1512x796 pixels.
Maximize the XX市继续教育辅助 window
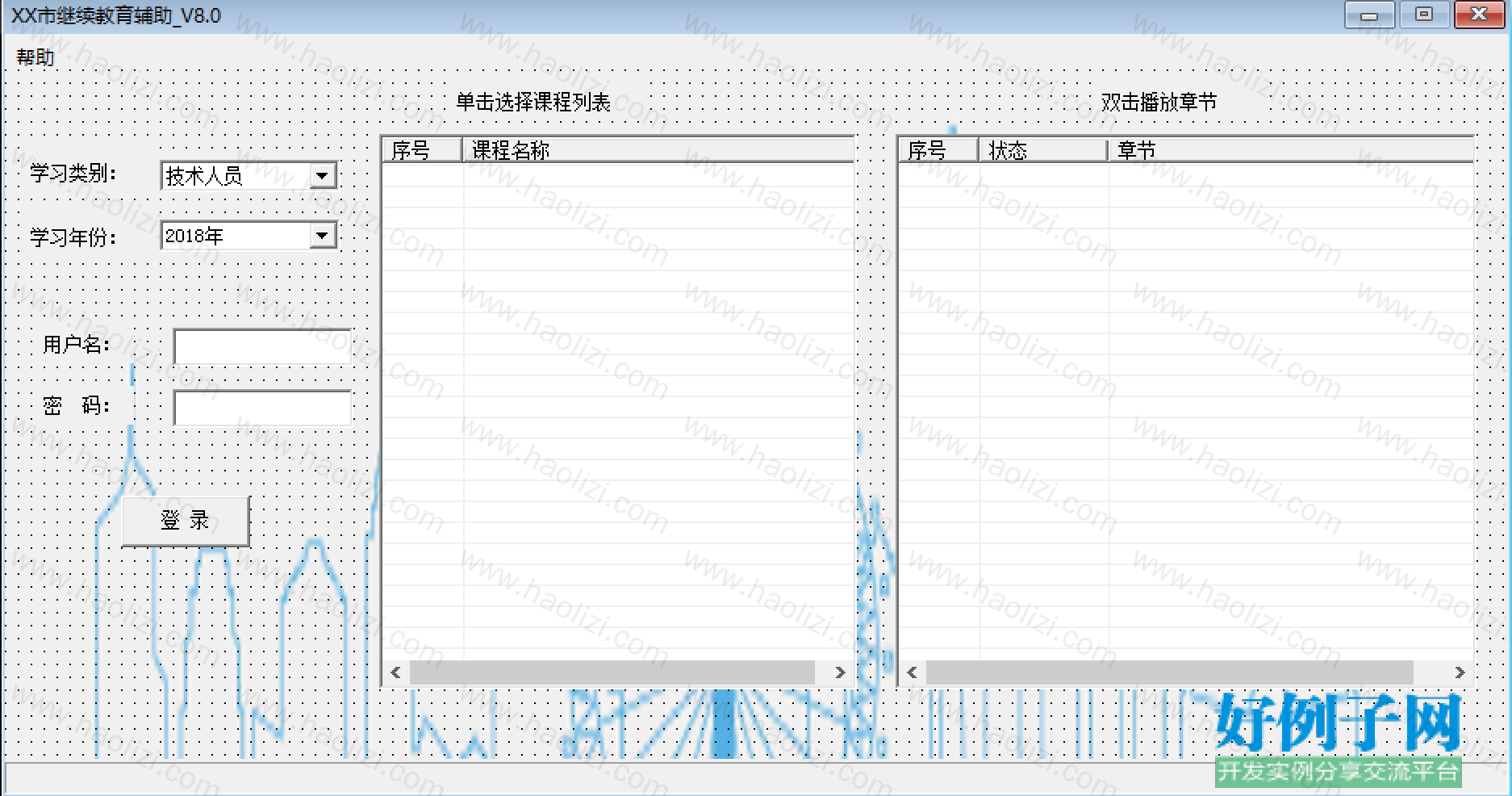coord(1423,15)
